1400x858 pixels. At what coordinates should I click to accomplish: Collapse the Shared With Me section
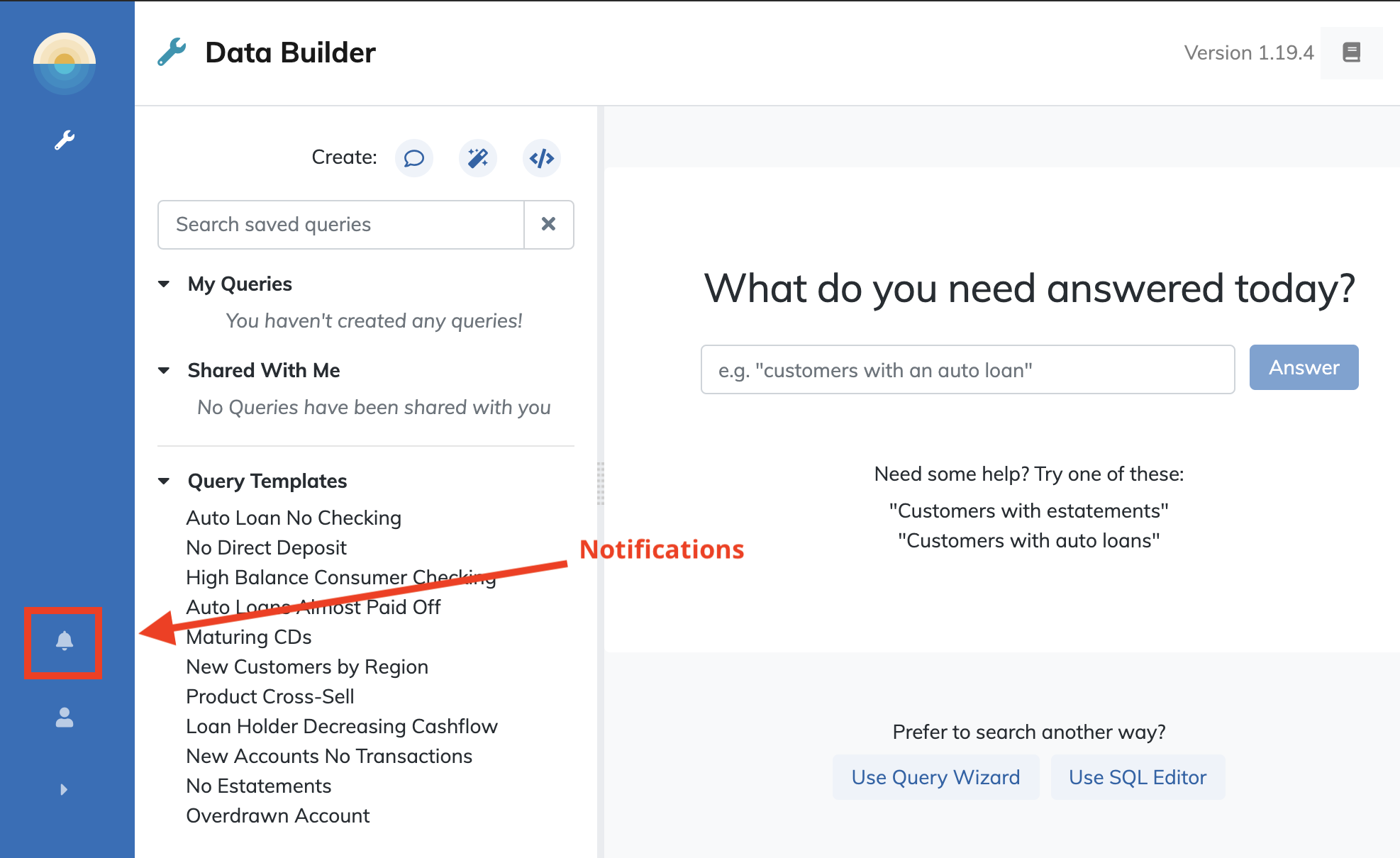tap(164, 371)
